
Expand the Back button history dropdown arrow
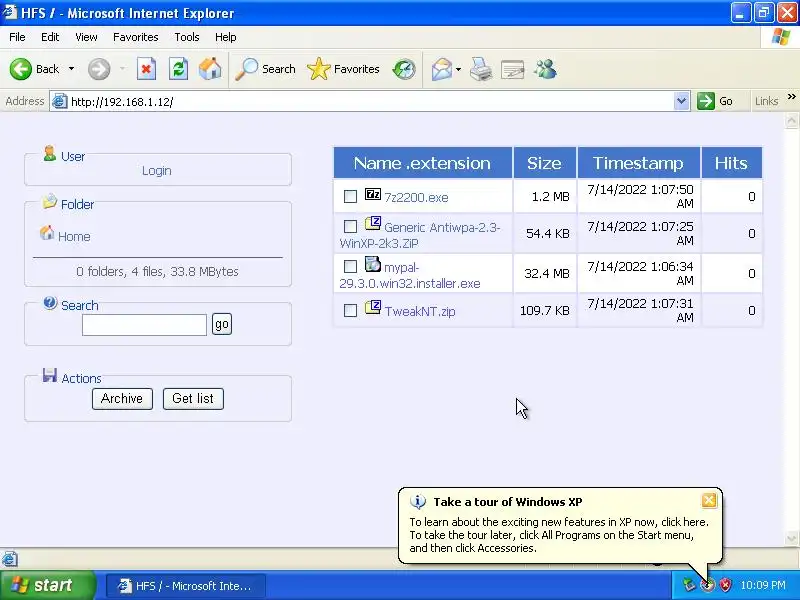(x=71, y=69)
